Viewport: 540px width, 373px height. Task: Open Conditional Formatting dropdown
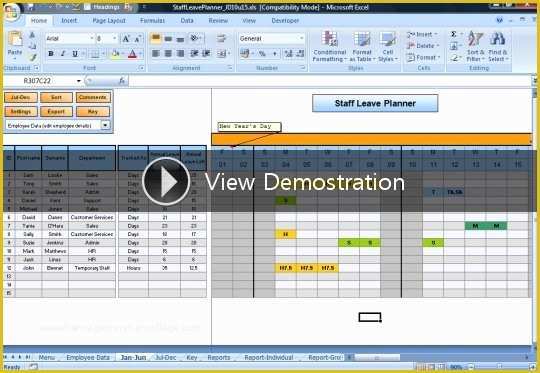[330, 46]
